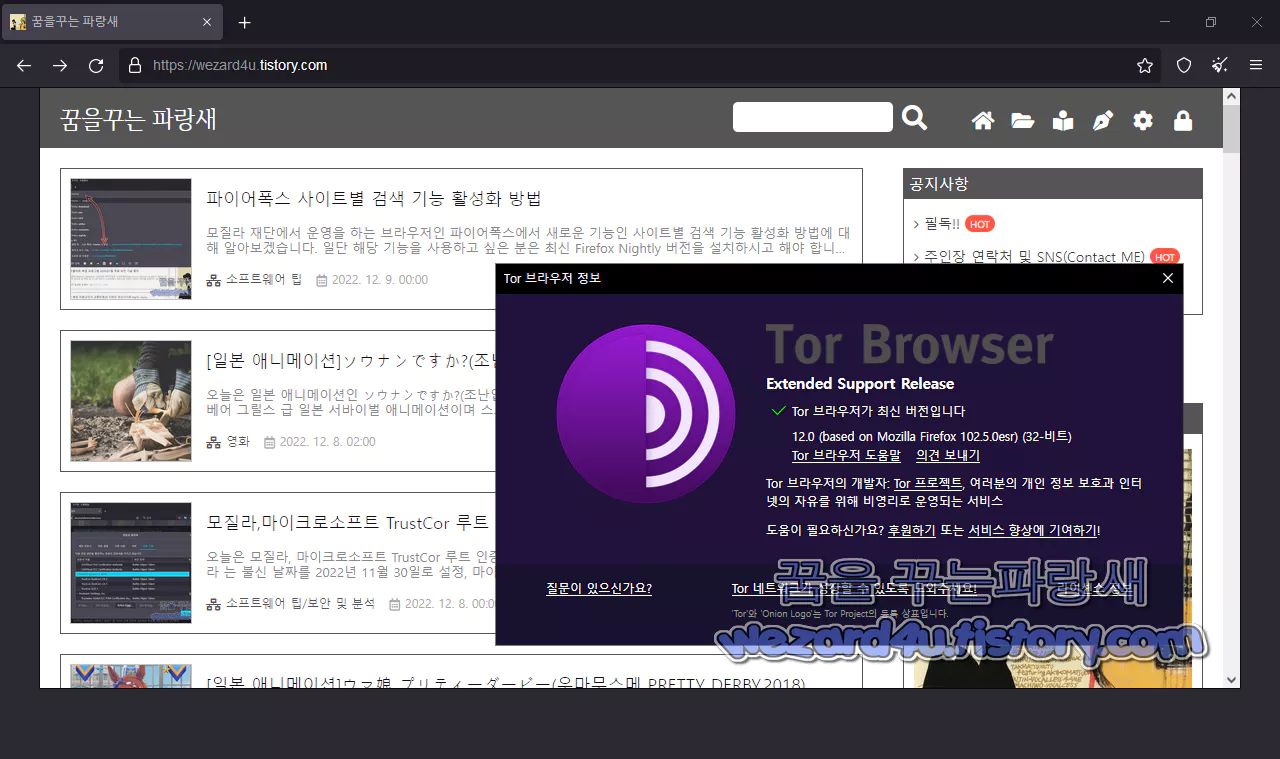The height and width of the screenshot is (759, 1280).
Task: Click the page scrollbar up arrow
Action: (x=1232, y=97)
